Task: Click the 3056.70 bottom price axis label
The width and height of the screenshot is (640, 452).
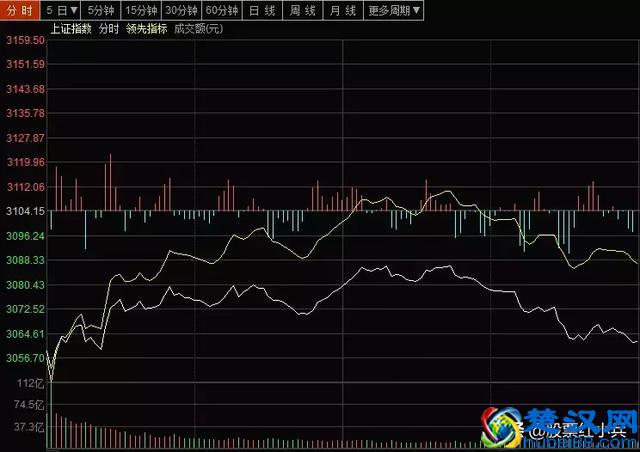Action: pyautogui.click(x=24, y=358)
